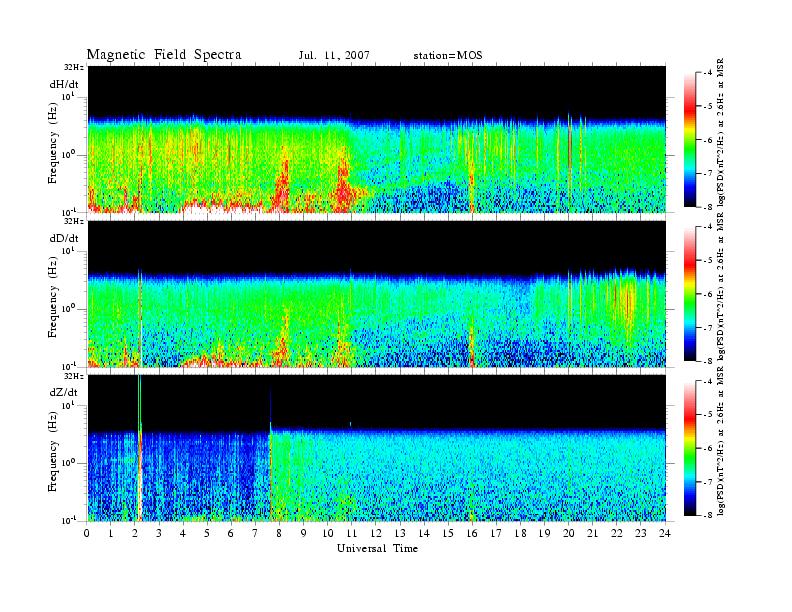Screen dimensions: 792x612
Task: Click the "station=MOS" label
Action: point(448,56)
